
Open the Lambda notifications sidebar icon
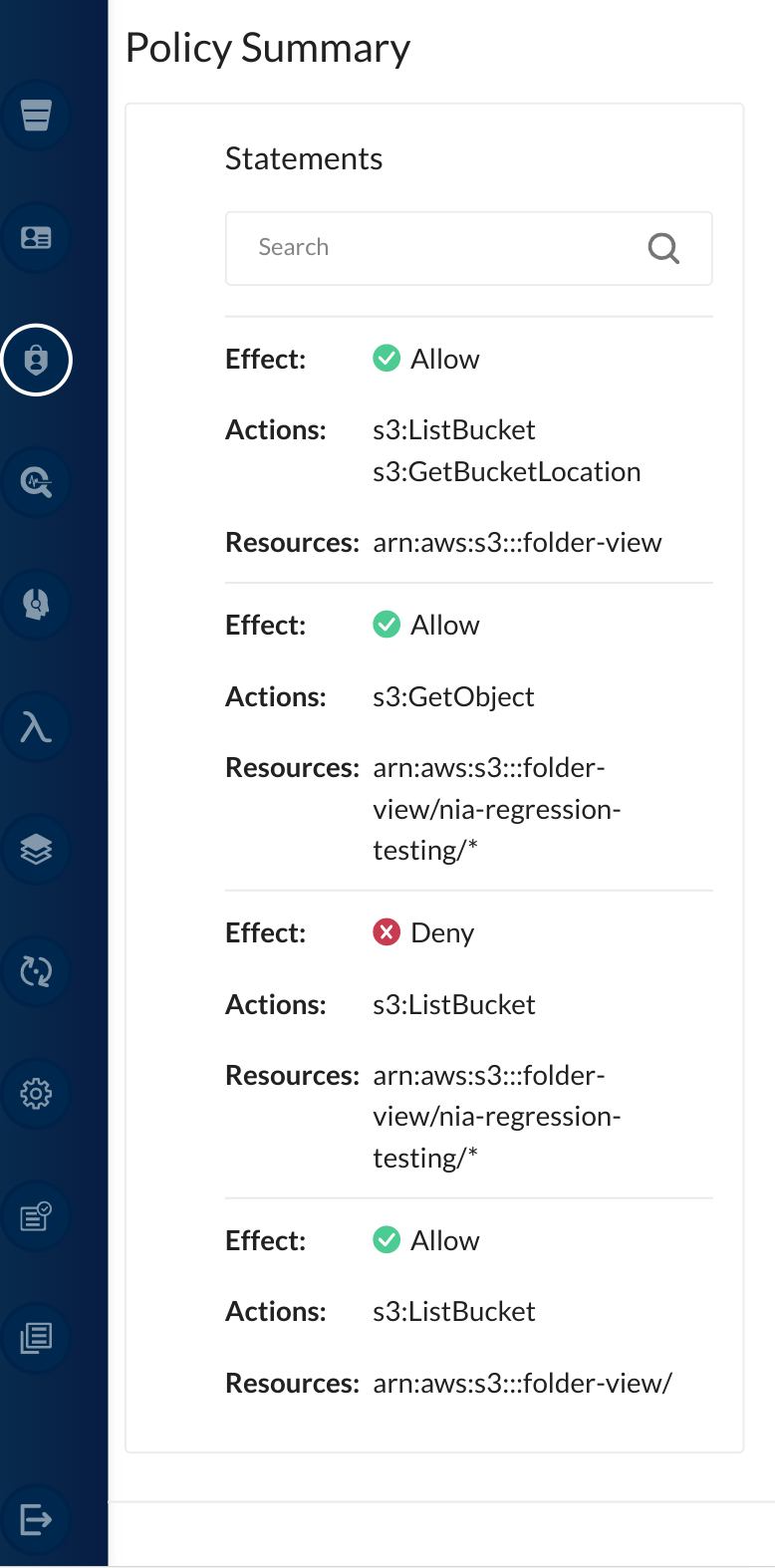tap(36, 727)
